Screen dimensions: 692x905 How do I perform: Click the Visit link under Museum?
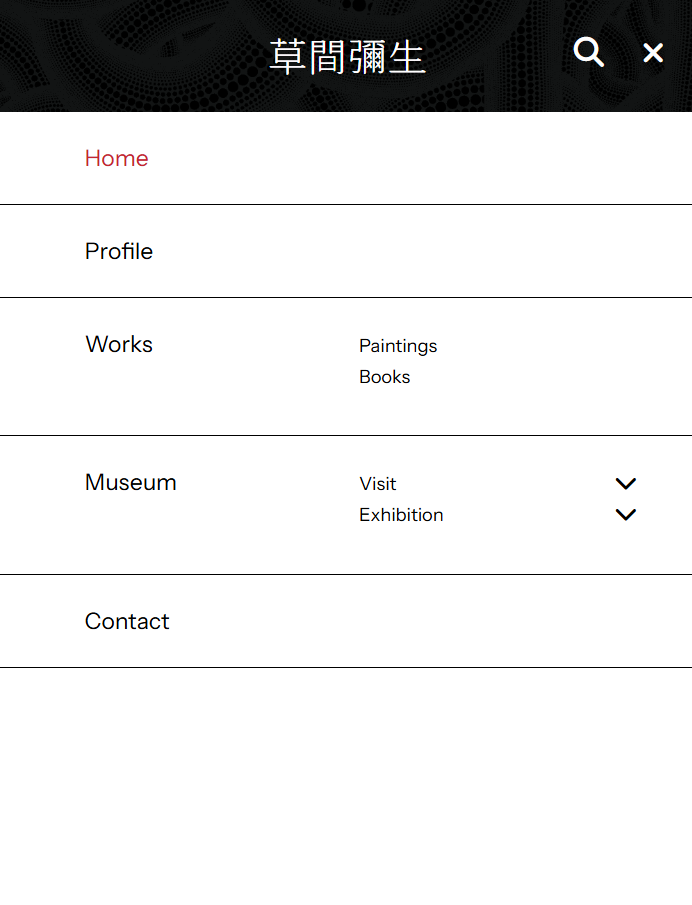coord(377,483)
